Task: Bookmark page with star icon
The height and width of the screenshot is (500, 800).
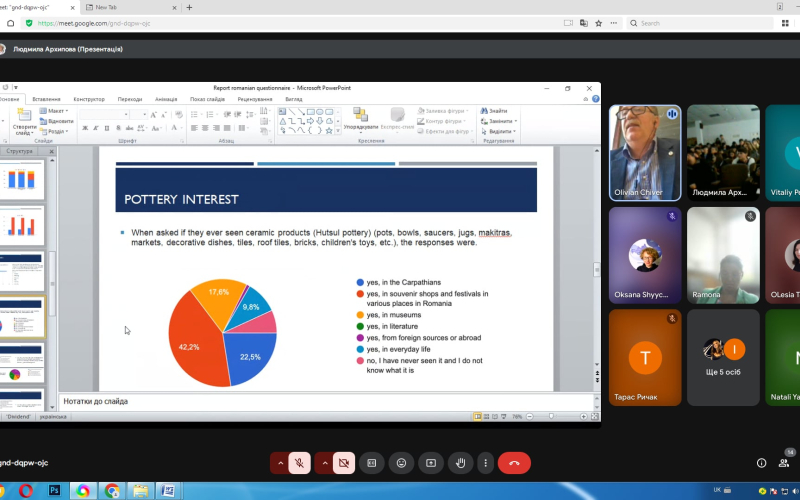Action: coord(598,23)
